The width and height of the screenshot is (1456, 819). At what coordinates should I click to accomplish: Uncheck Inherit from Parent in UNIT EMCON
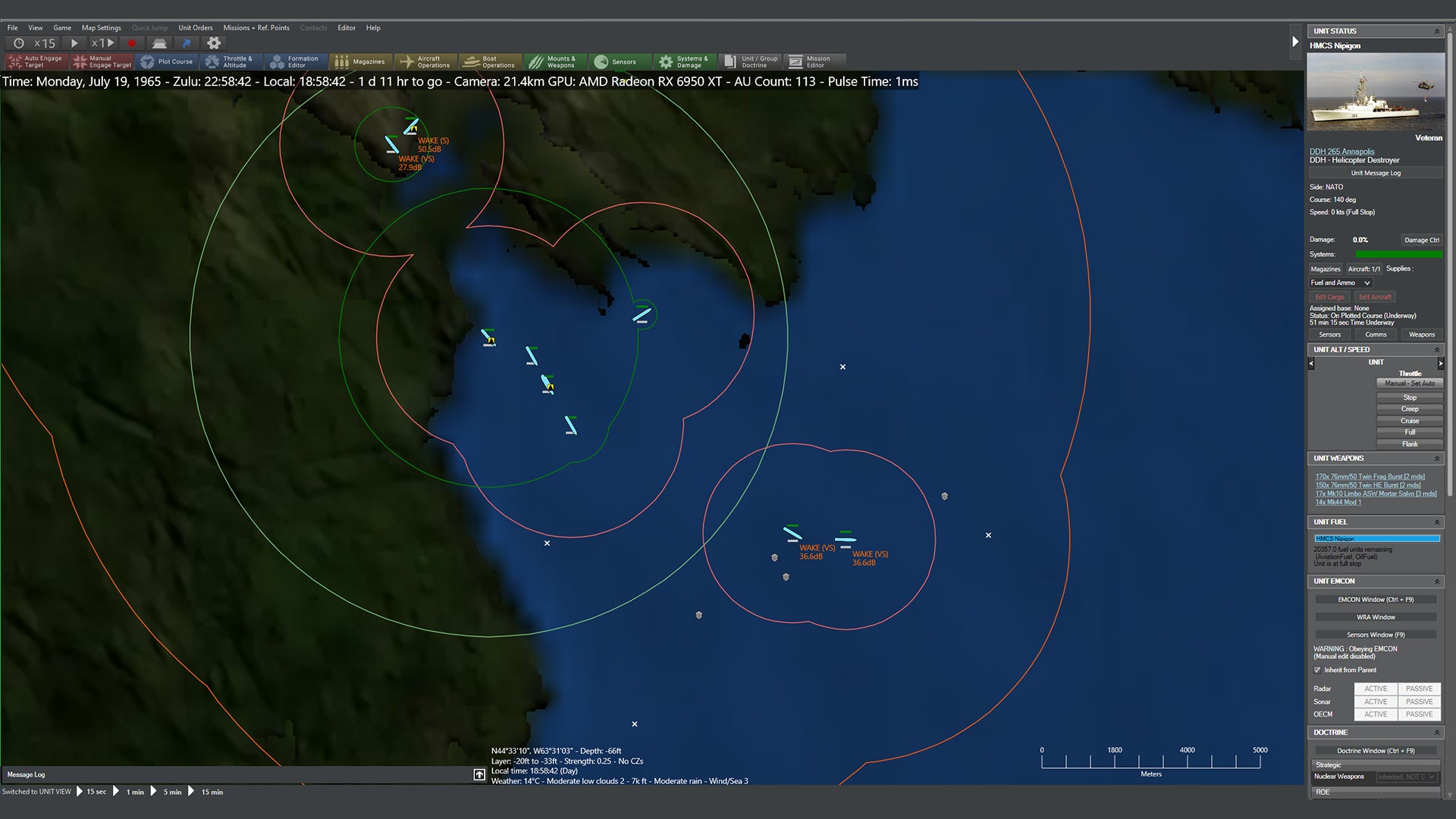[x=1318, y=670]
